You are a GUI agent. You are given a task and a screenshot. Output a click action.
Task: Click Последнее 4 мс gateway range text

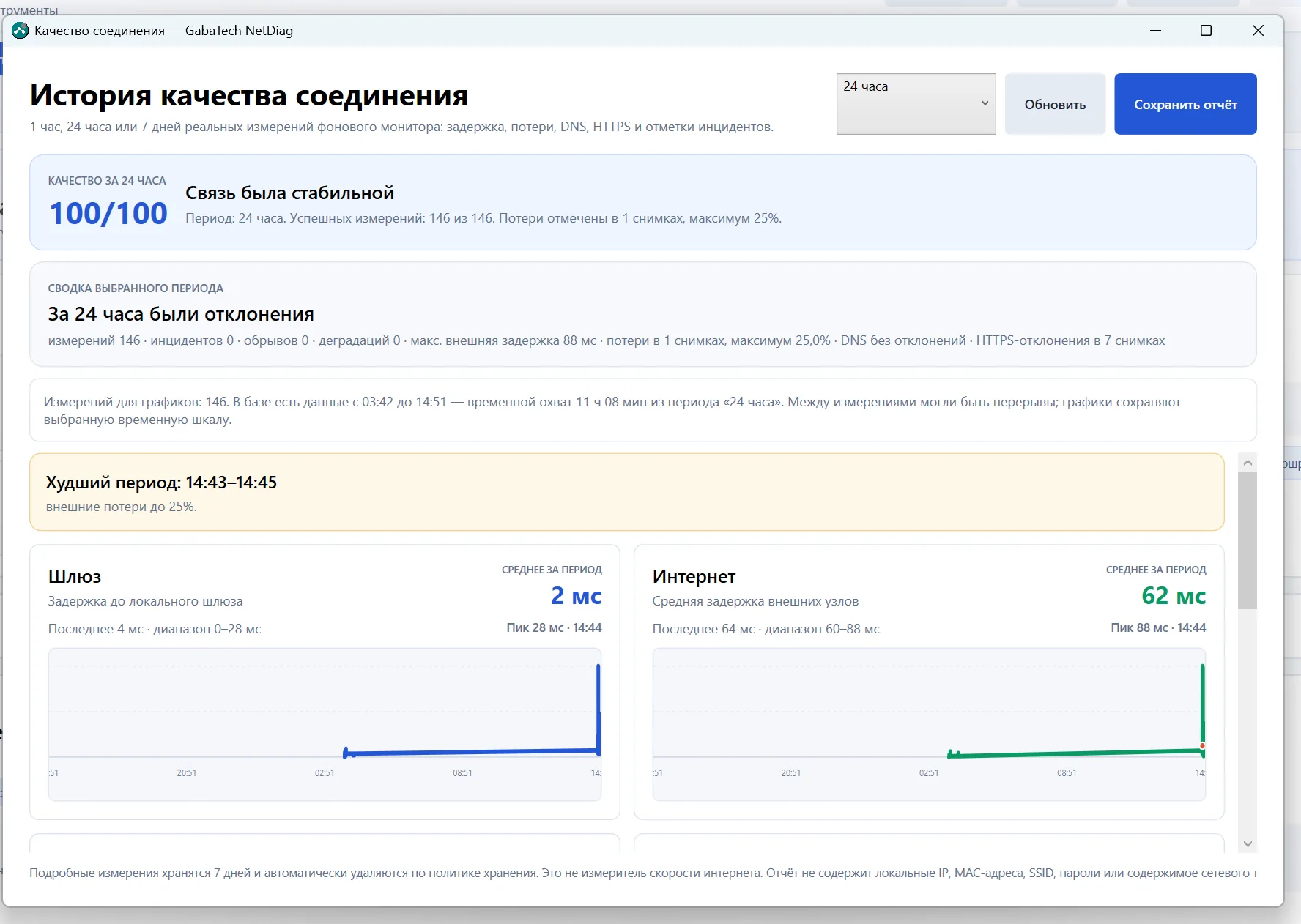155,629
